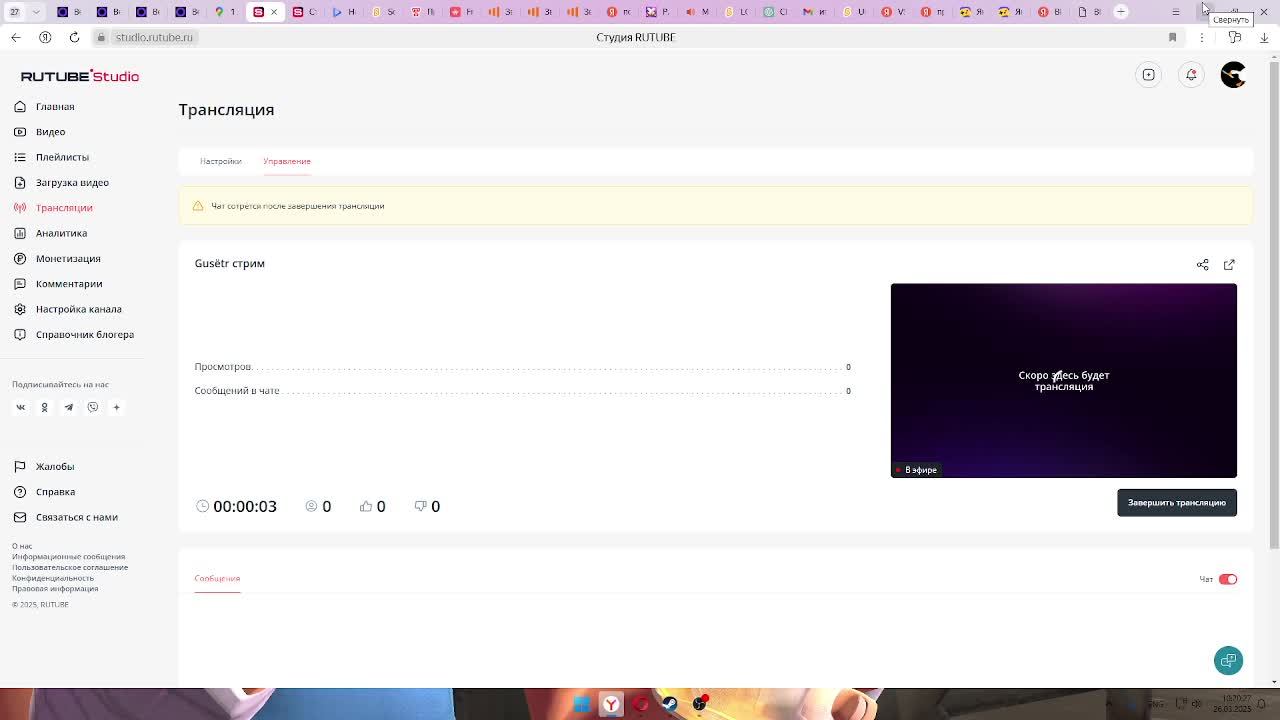The width and height of the screenshot is (1280, 720).
Task: Click the 00:00:03 stream timer
Action: (245, 506)
